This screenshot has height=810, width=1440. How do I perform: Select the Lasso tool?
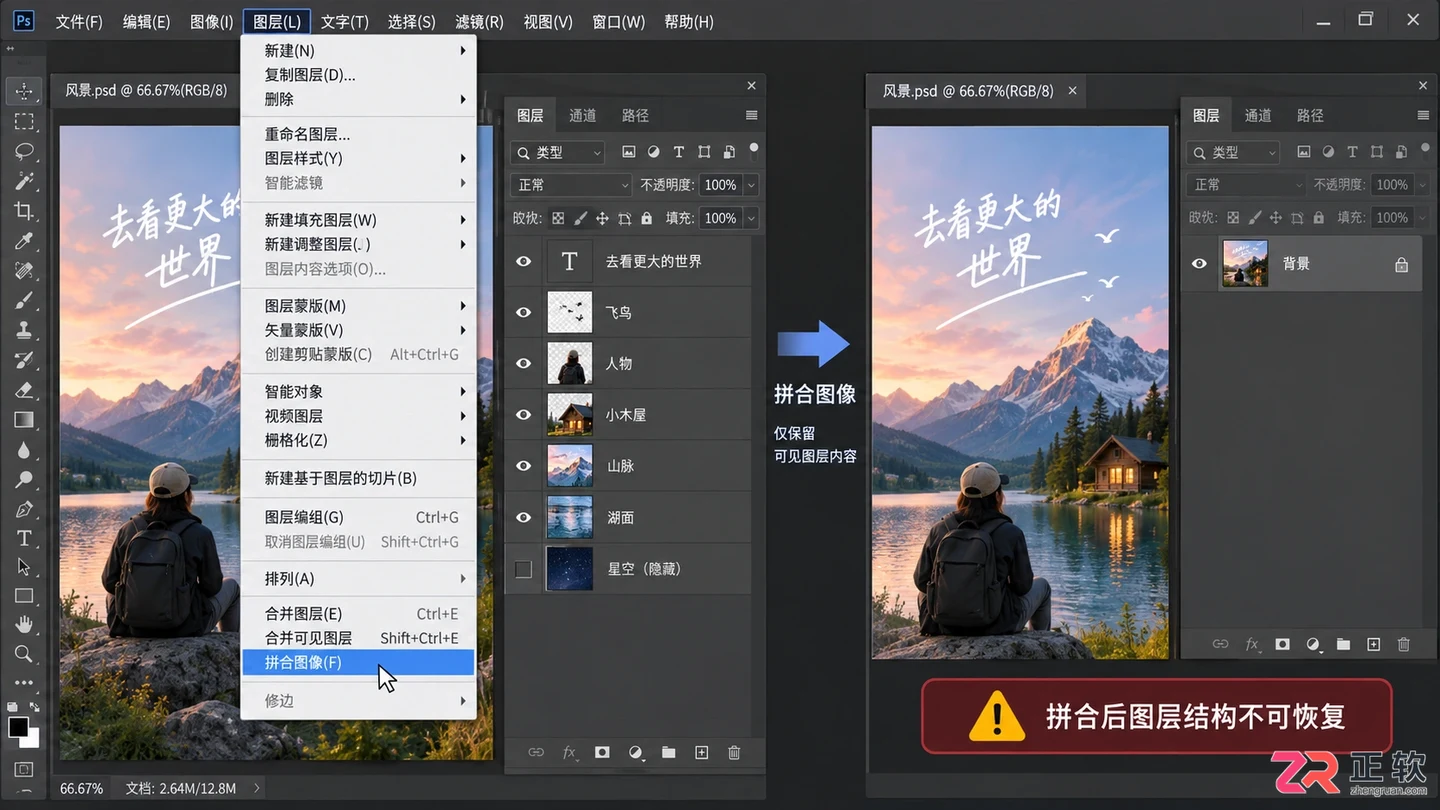click(x=24, y=152)
